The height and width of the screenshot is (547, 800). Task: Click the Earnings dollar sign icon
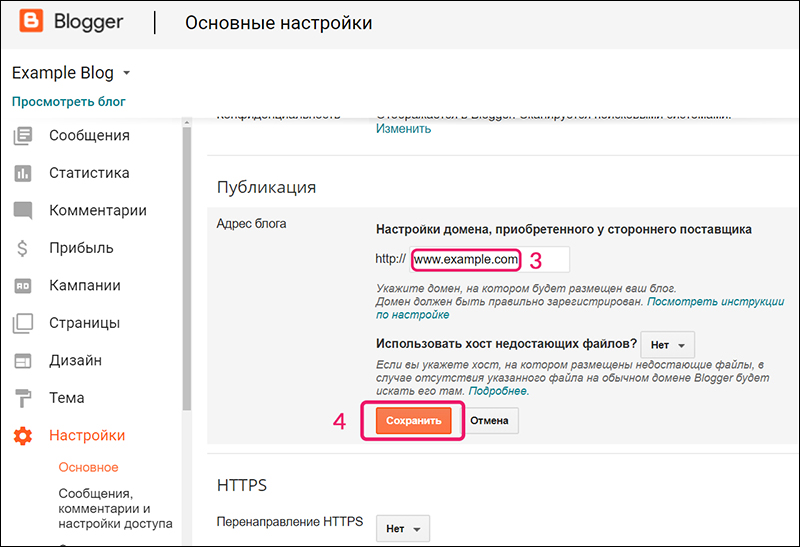[x=22, y=248]
